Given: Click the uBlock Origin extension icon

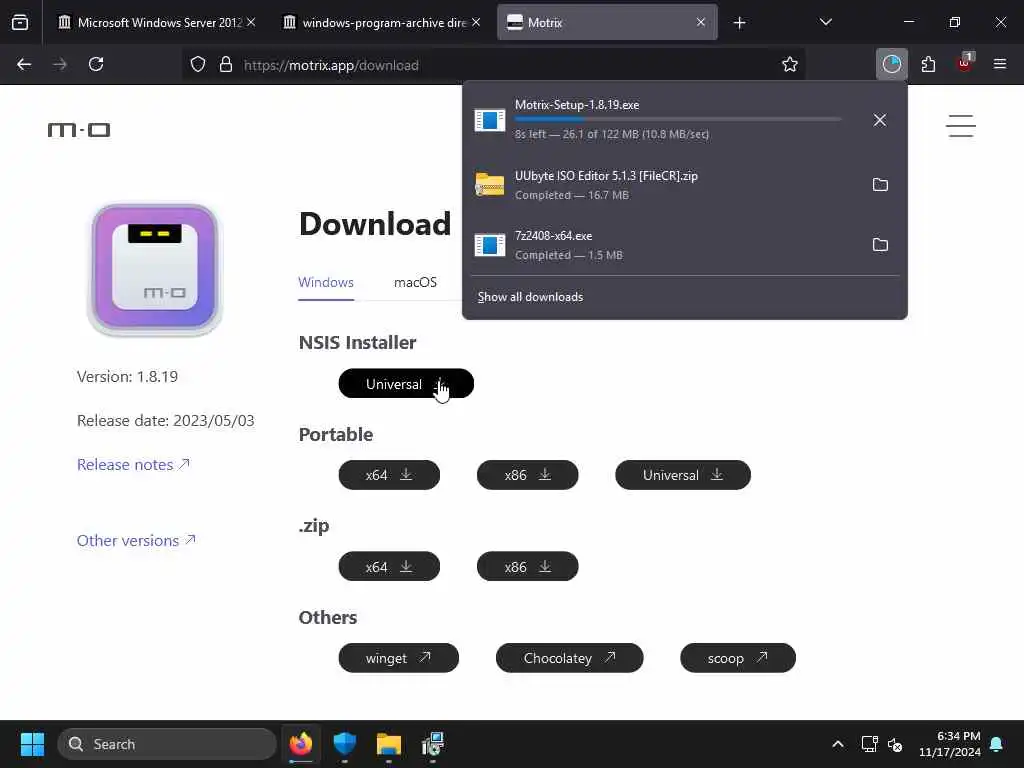Looking at the screenshot, I should [965, 64].
